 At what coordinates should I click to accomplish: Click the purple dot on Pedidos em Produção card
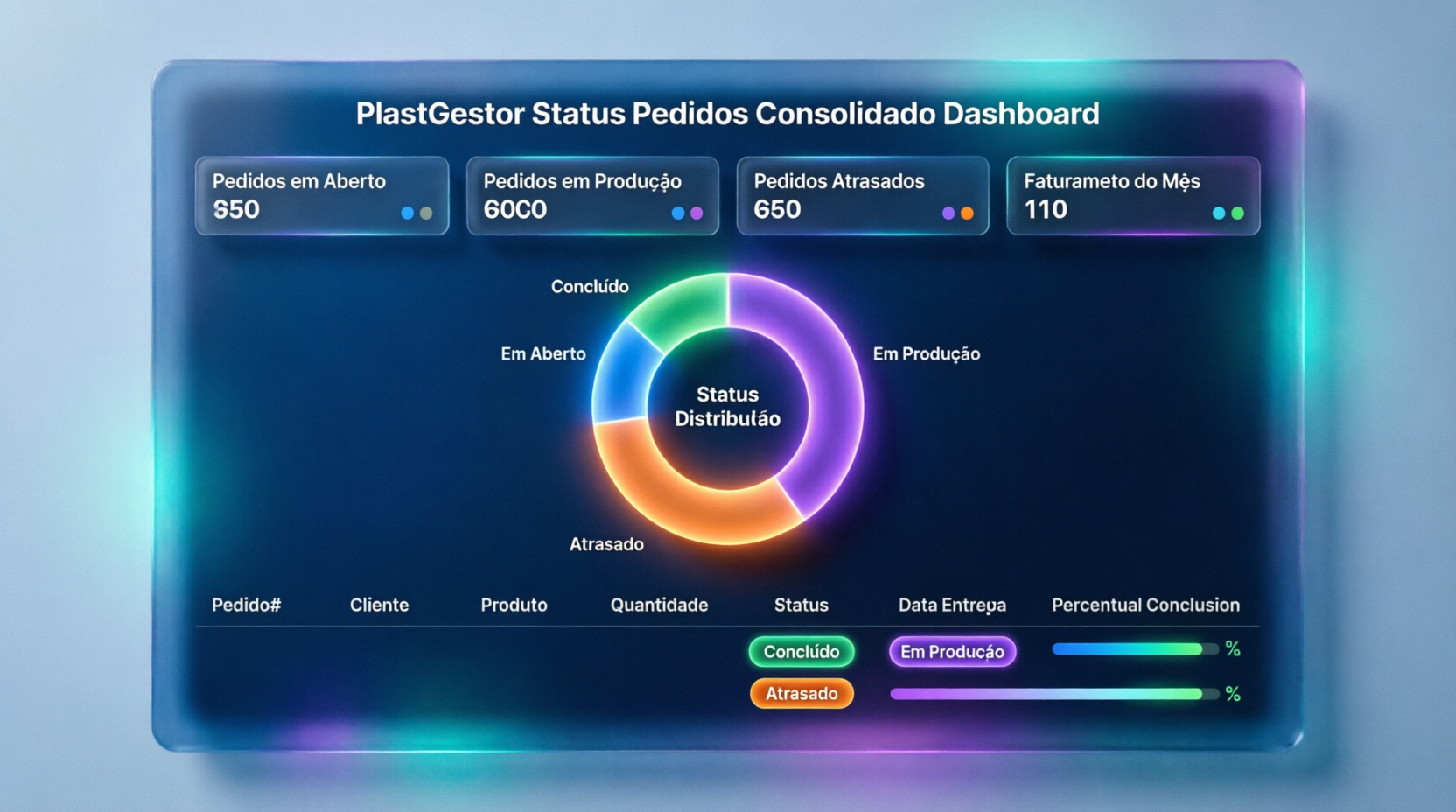tap(696, 212)
